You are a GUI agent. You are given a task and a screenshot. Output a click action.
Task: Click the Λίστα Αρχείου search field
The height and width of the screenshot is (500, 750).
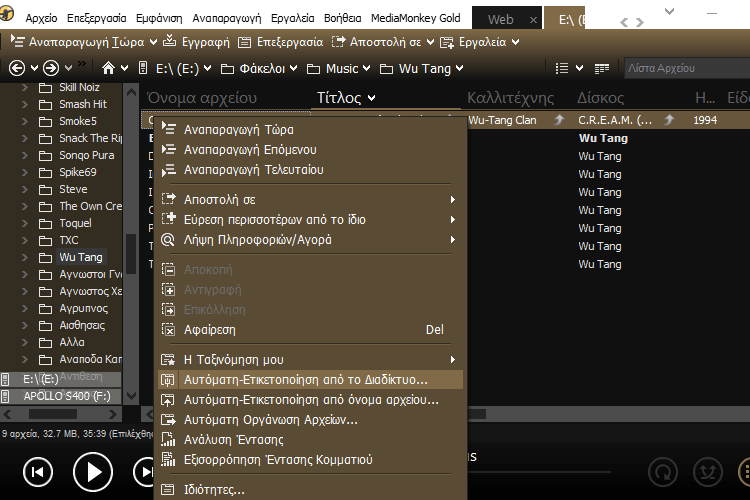[687, 68]
